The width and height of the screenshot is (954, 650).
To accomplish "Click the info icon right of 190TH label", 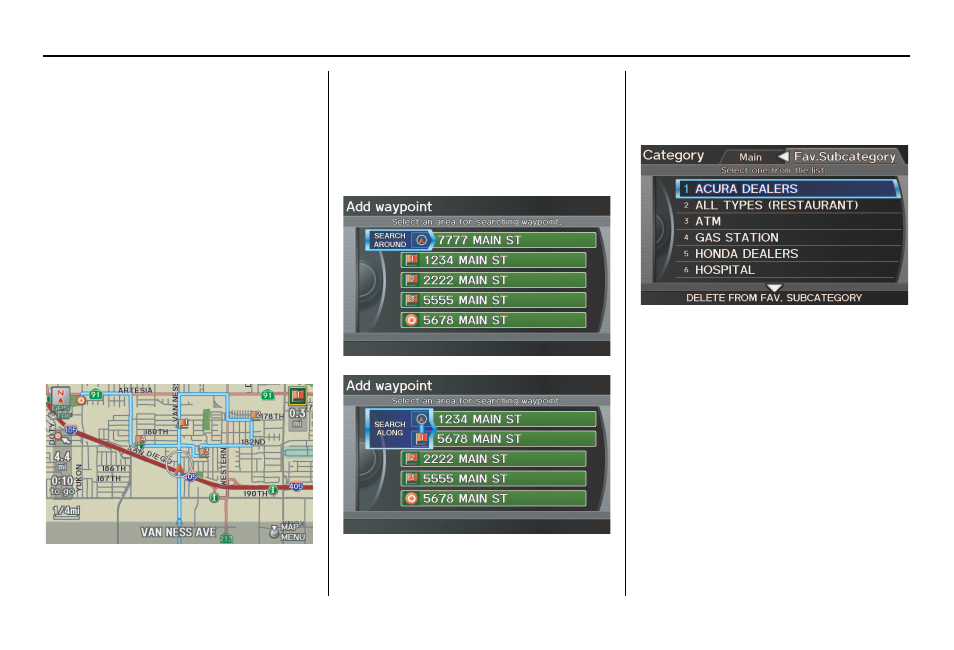I will pos(273,490).
